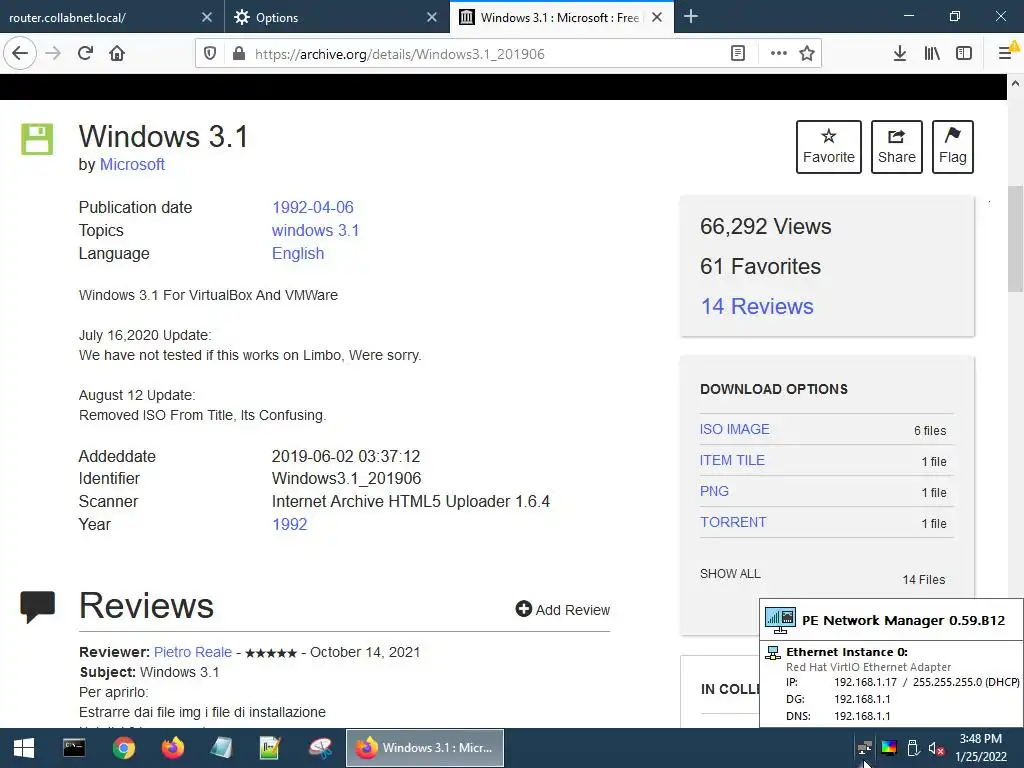
Task: Download the PNG file
Action: click(x=714, y=491)
